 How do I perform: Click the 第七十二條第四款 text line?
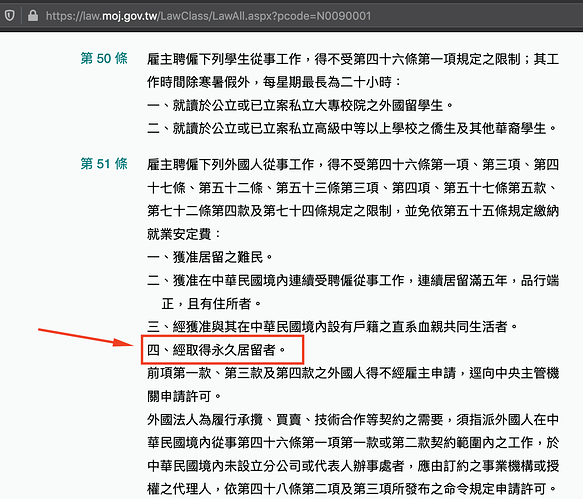[353, 211]
